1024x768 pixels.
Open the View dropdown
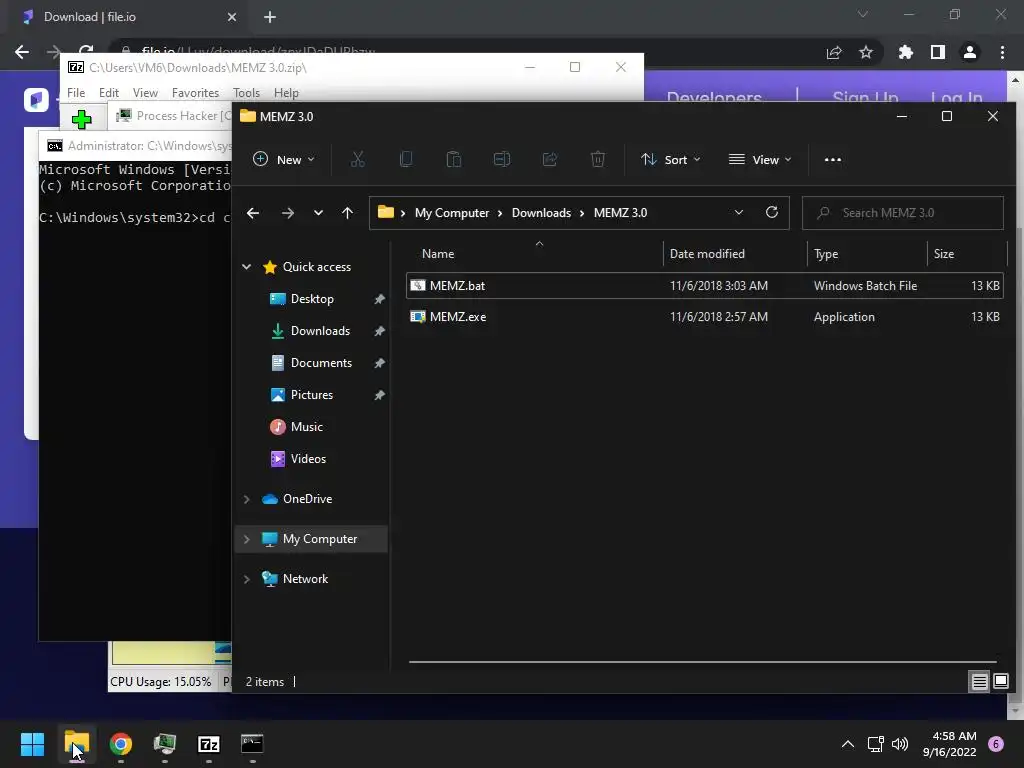click(x=760, y=159)
